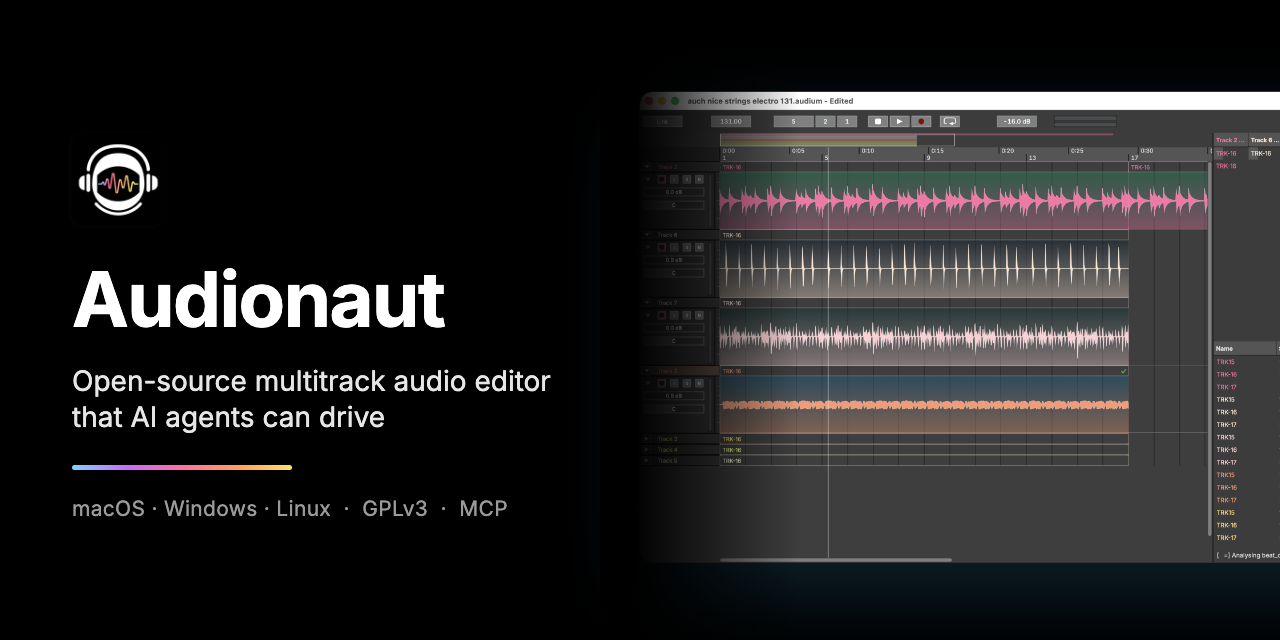Click the bar position field showing 5

(793, 121)
